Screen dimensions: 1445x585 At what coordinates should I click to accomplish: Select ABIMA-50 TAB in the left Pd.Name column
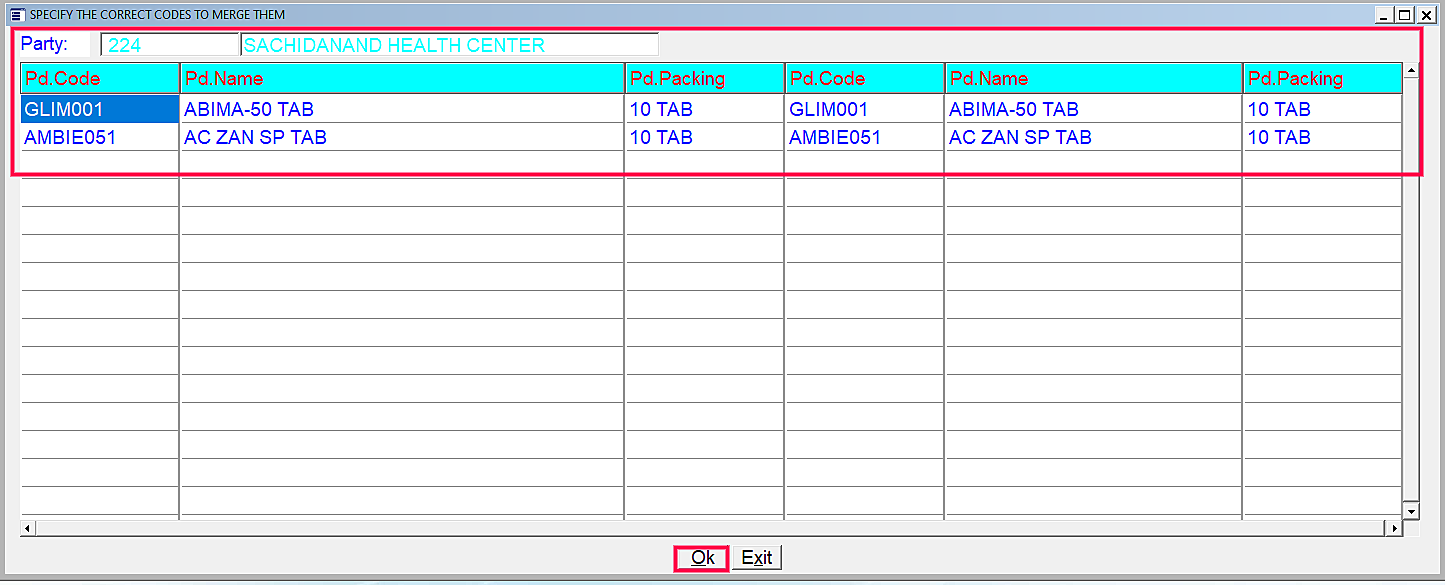pos(402,109)
